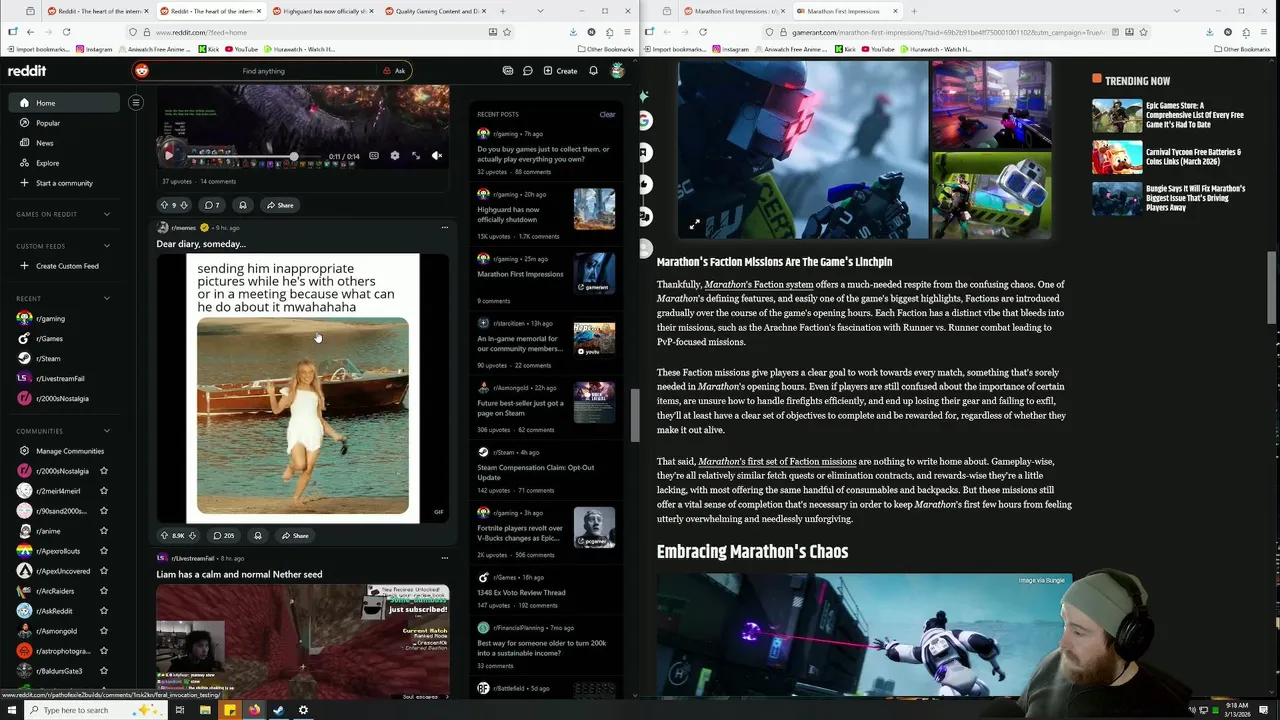Expand Marathon hero image fullscreen icon
The height and width of the screenshot is (720, 1280).
(694, 225)
